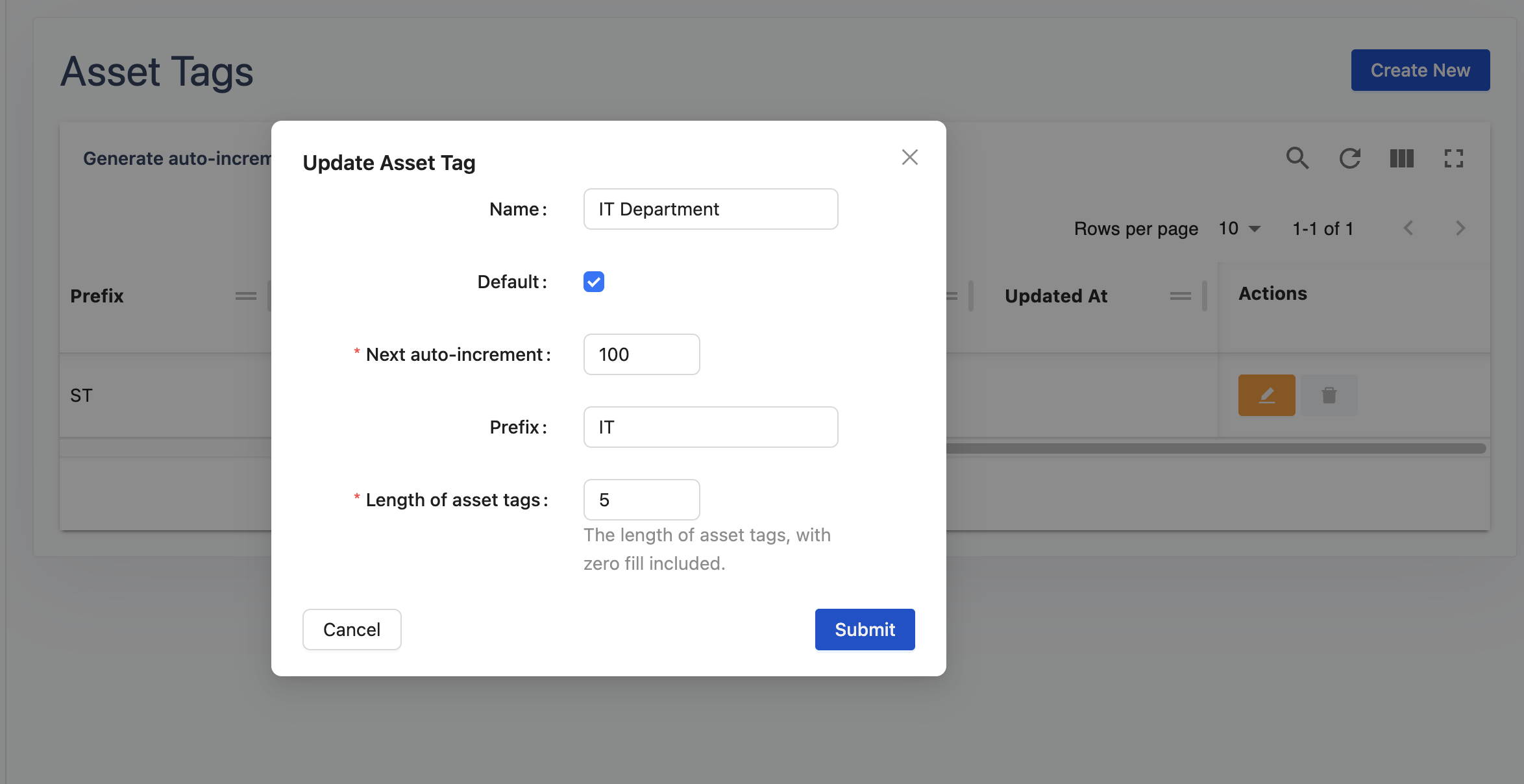Open Rows per page dropdown
The width and height of the screenshot is (1524, 784).
(x=1239, y=228)
